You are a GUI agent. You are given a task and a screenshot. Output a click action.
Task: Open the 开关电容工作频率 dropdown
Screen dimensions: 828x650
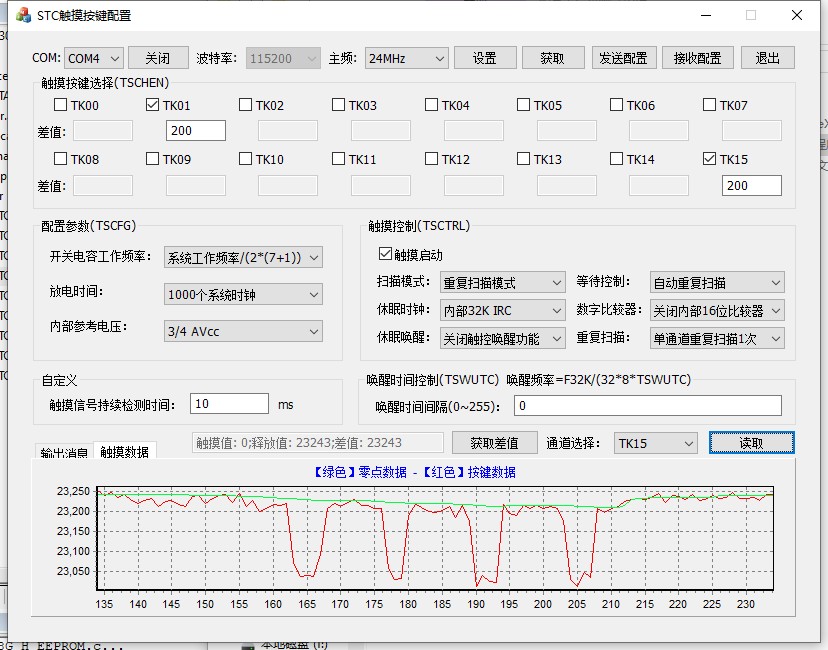click(243, 258)
